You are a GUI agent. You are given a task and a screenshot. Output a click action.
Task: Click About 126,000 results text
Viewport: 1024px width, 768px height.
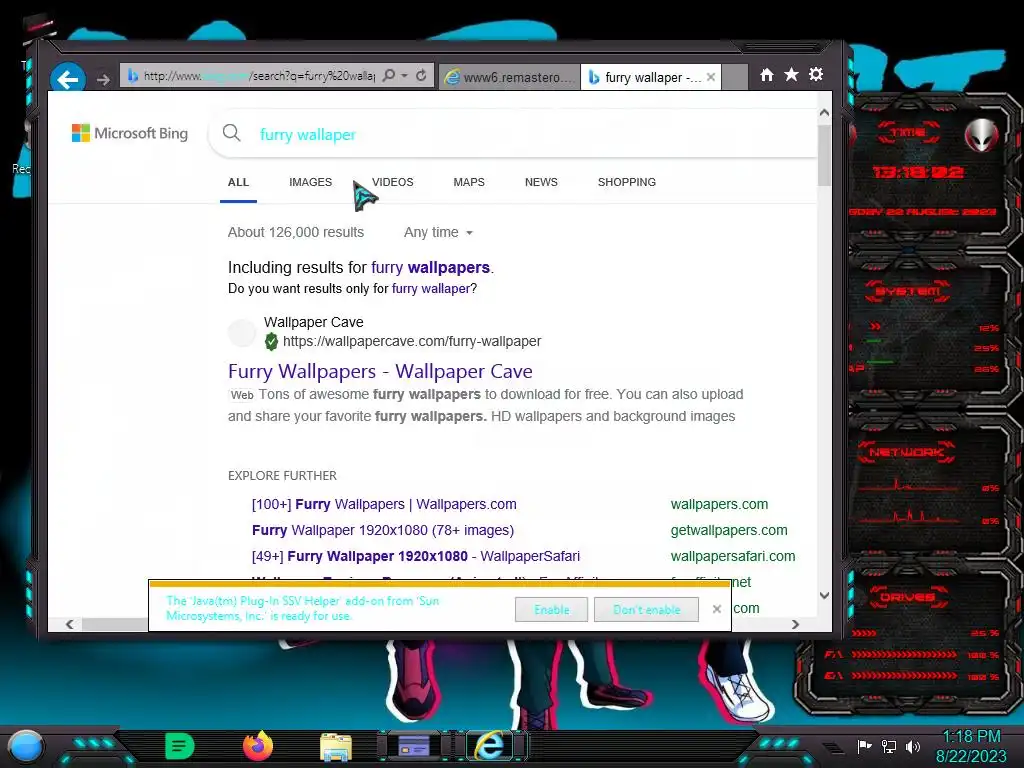pyautogui.click(x=296, y=232)
